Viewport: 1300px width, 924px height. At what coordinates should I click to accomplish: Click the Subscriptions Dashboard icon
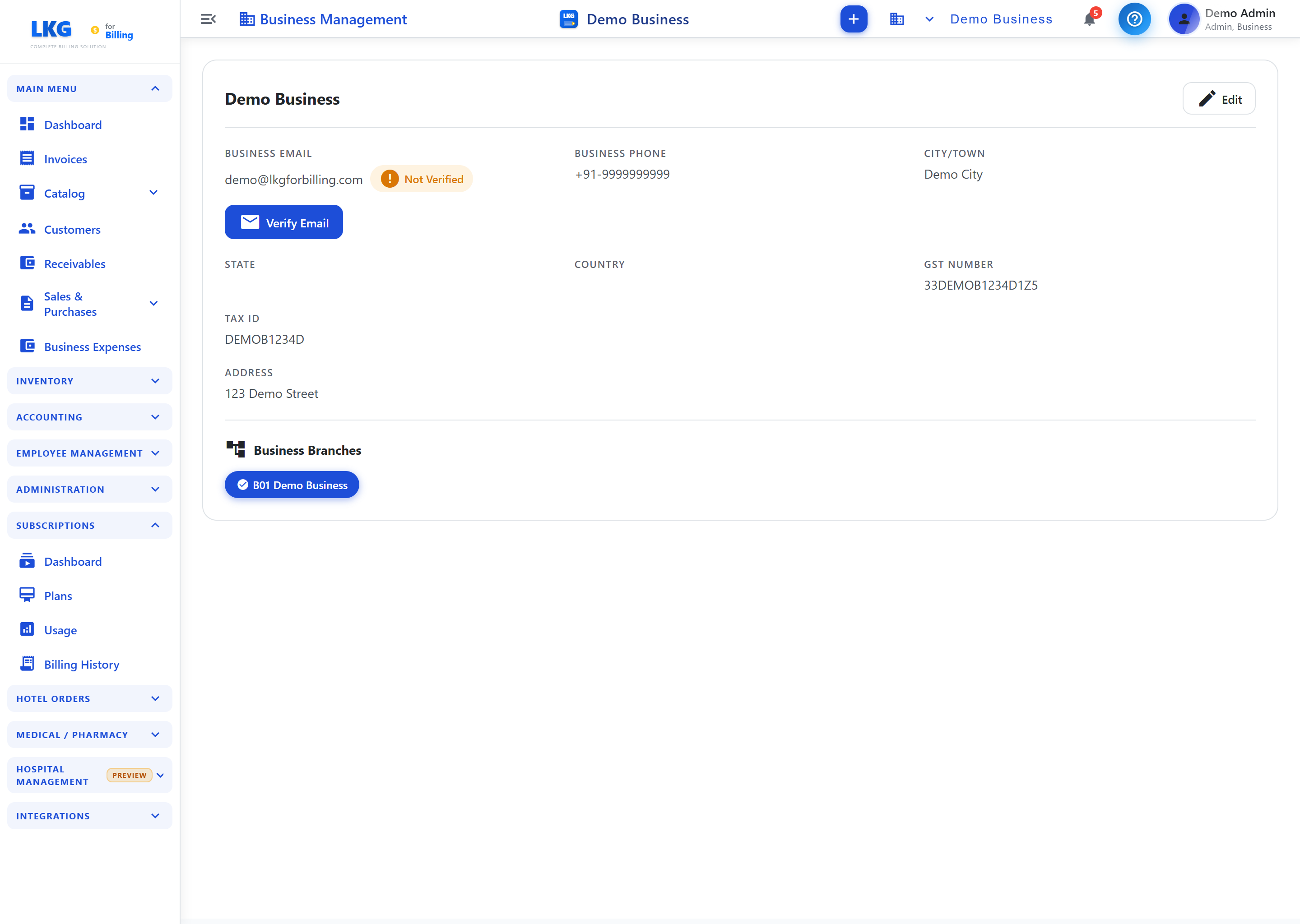click(x=27, y=561)
